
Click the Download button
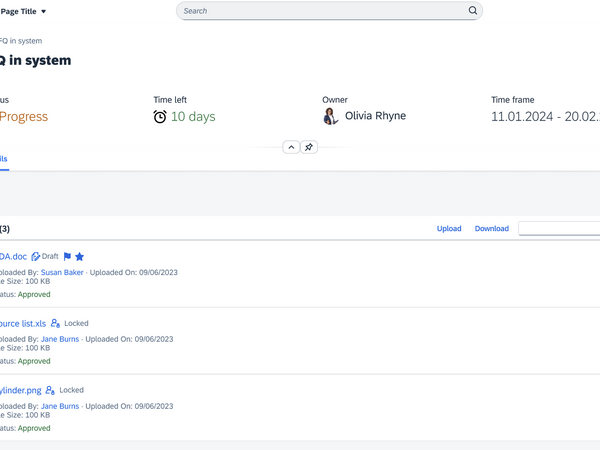click(491, 229)
